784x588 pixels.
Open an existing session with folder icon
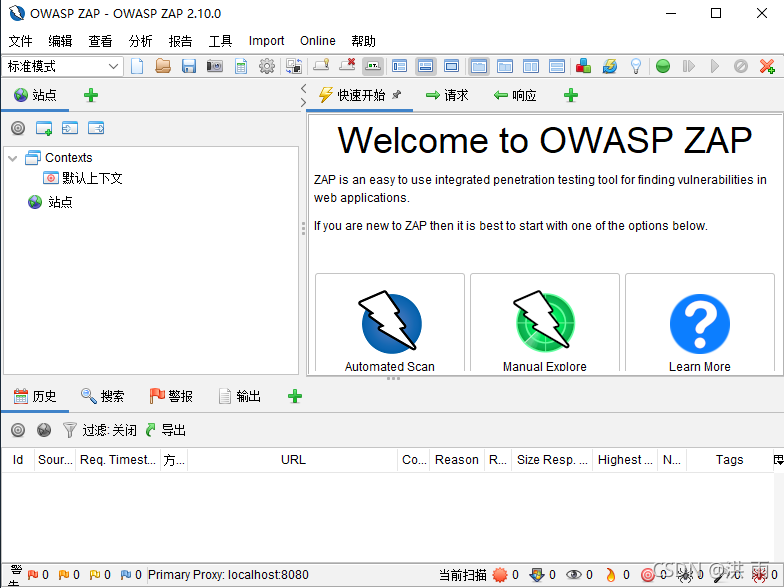[x=163, y=66]
